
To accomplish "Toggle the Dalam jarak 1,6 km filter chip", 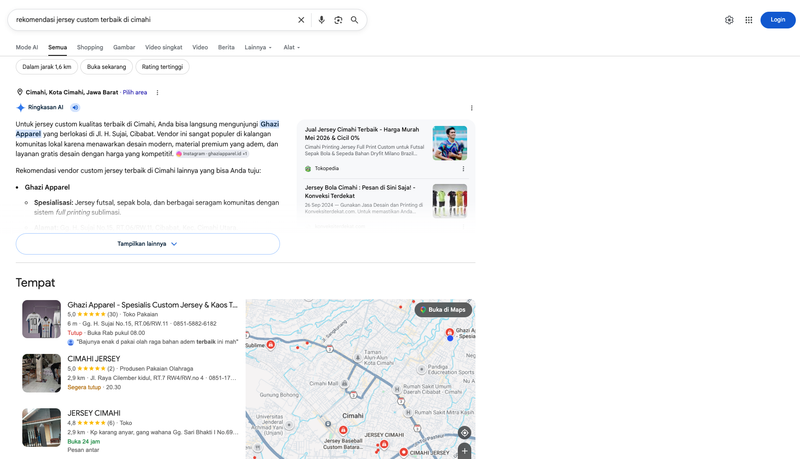I will click(x=47, y=67).
